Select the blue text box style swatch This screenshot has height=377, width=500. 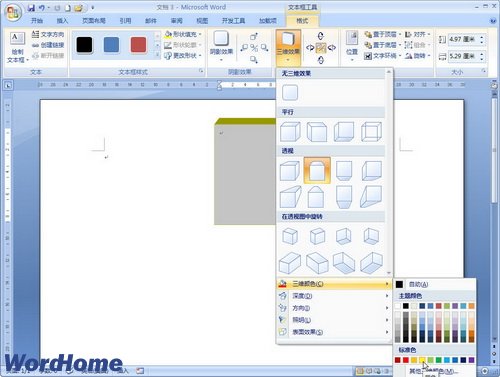click(x=111, y=45)
